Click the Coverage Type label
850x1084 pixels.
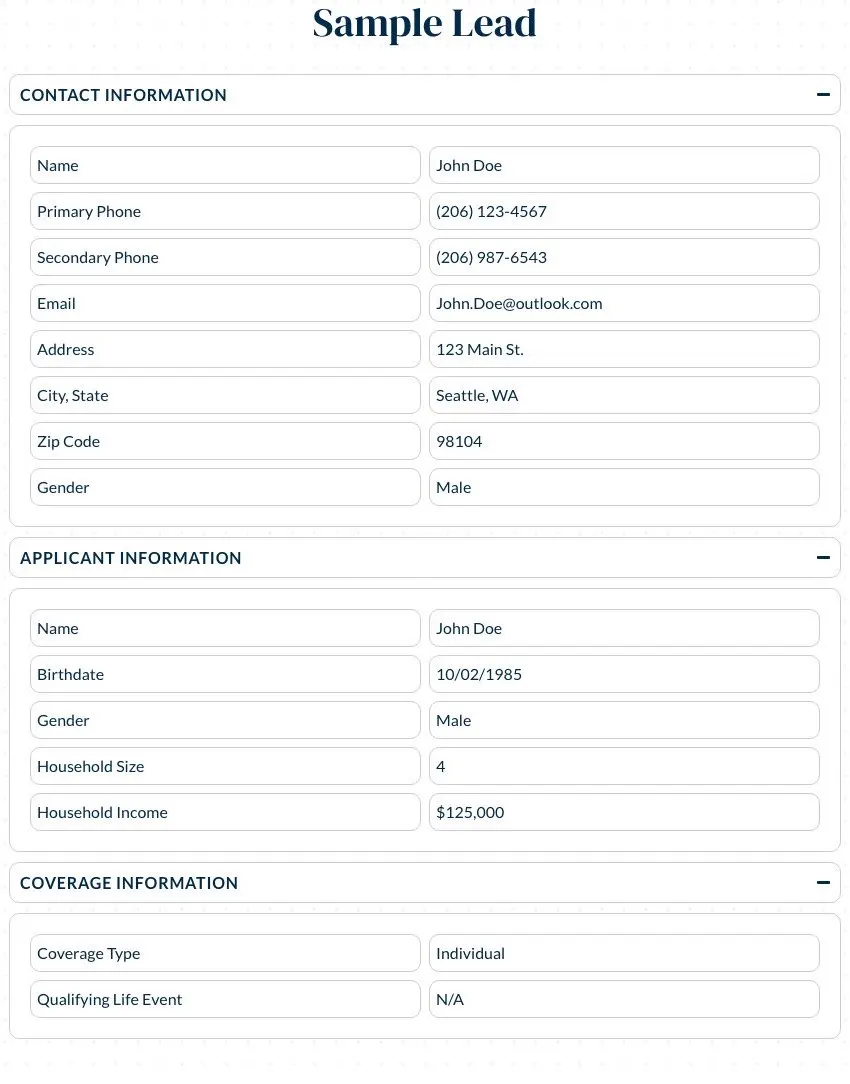pos(225,953)
